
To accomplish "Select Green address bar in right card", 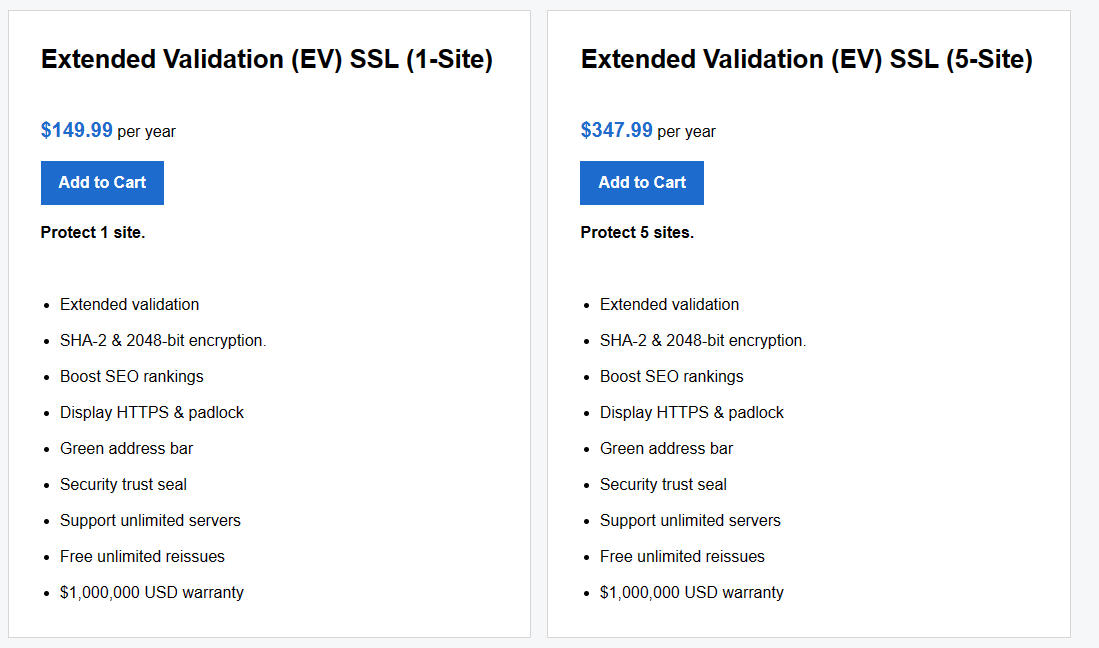I will tap(666, 448).
